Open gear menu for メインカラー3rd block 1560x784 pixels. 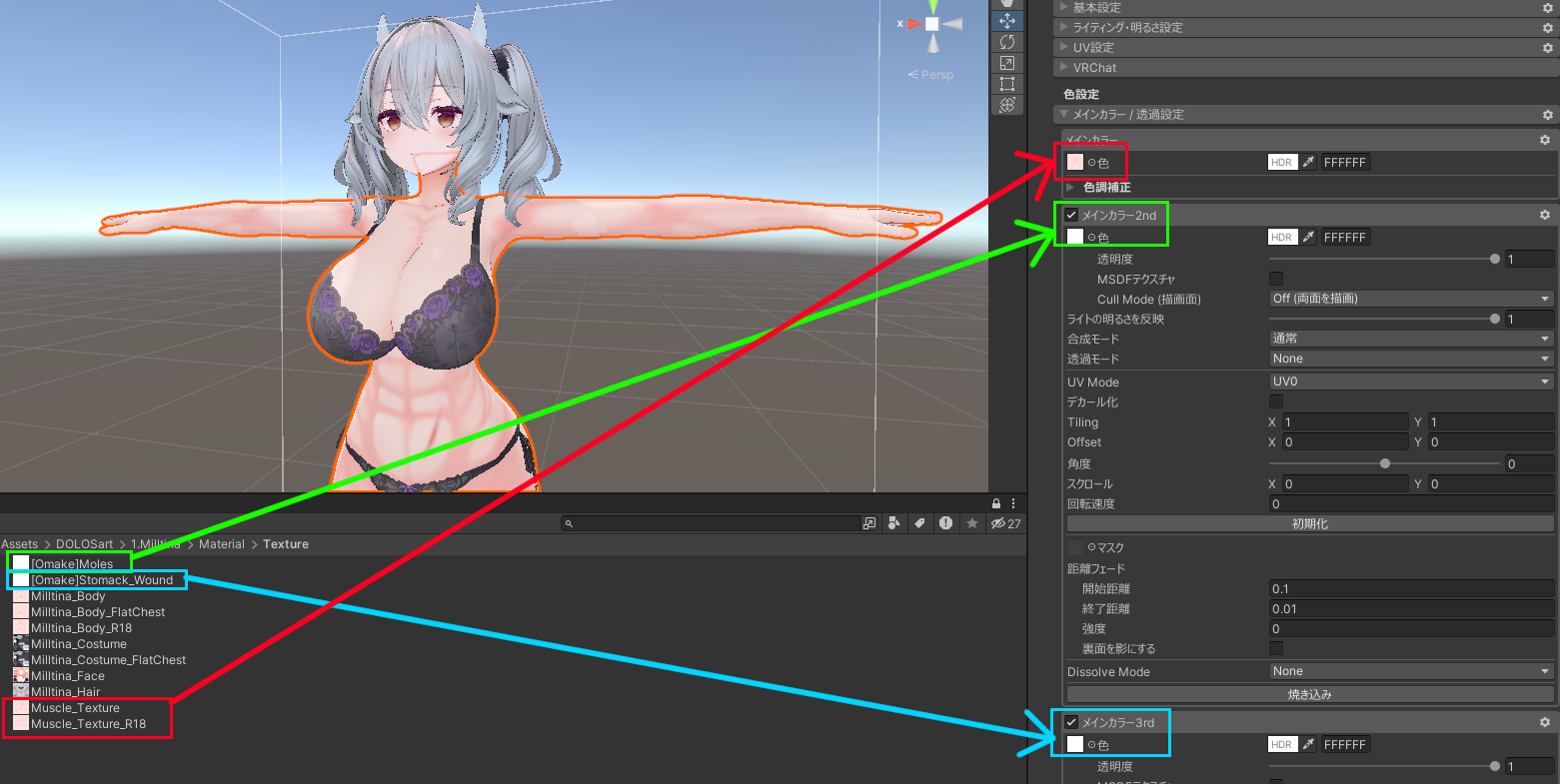[1545, 722]
